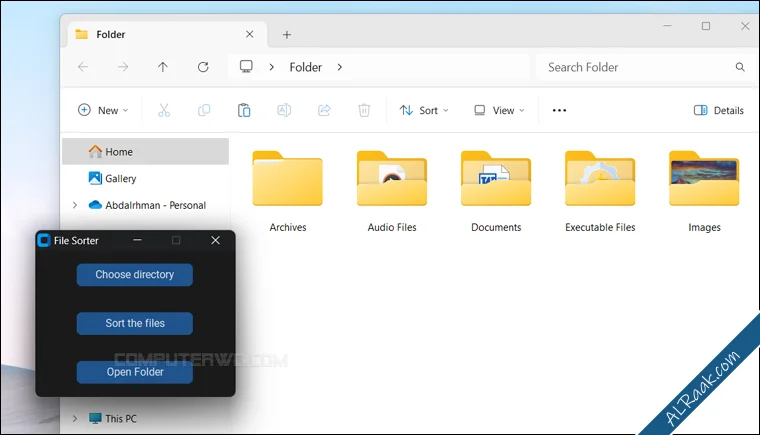760x435 pixels.
Task: Expand the Abdalrhman - Personal tree node
Action: click(x=75, y=205)
